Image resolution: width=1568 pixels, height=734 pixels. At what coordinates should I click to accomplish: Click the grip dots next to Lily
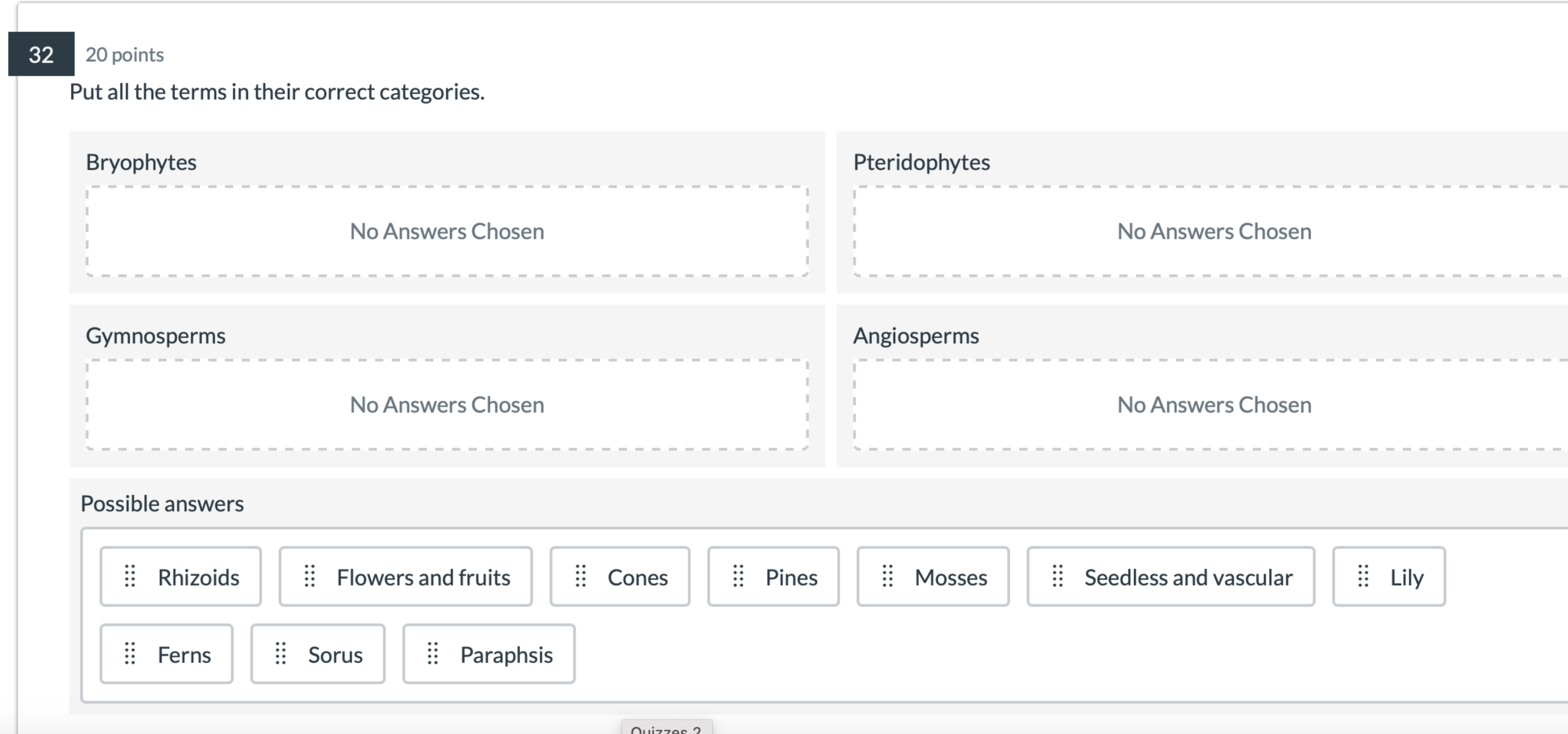[x=1363, y=576]
